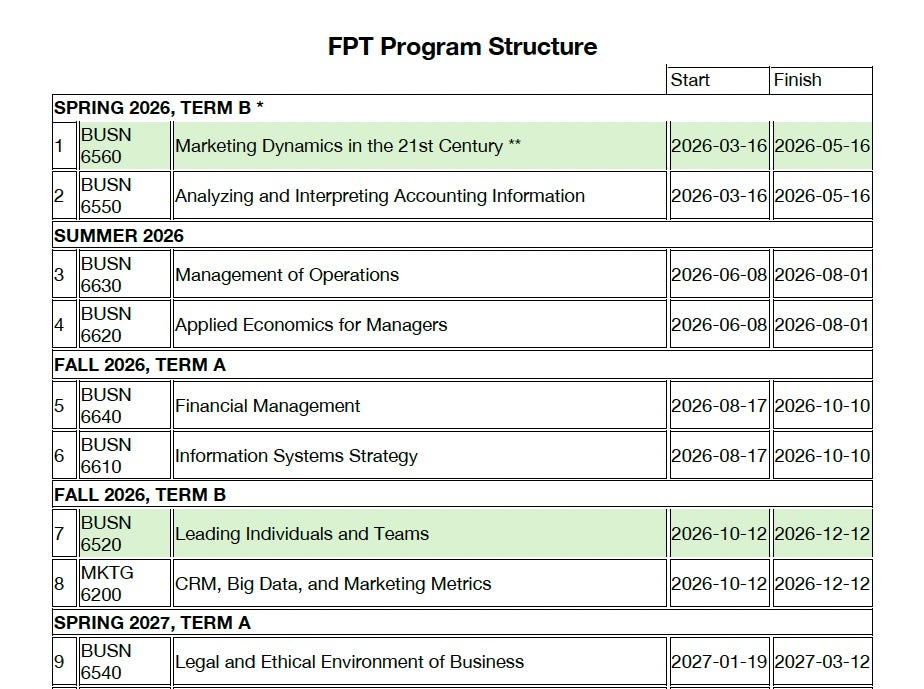The width and height of the screenshot is (924, 689).
Task: Select the SUMMER 2026 section heading
Action: (x=119, y=236)
